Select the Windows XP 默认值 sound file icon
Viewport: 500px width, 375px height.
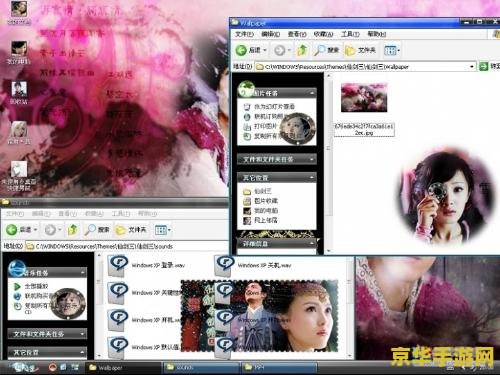(118, 348)
